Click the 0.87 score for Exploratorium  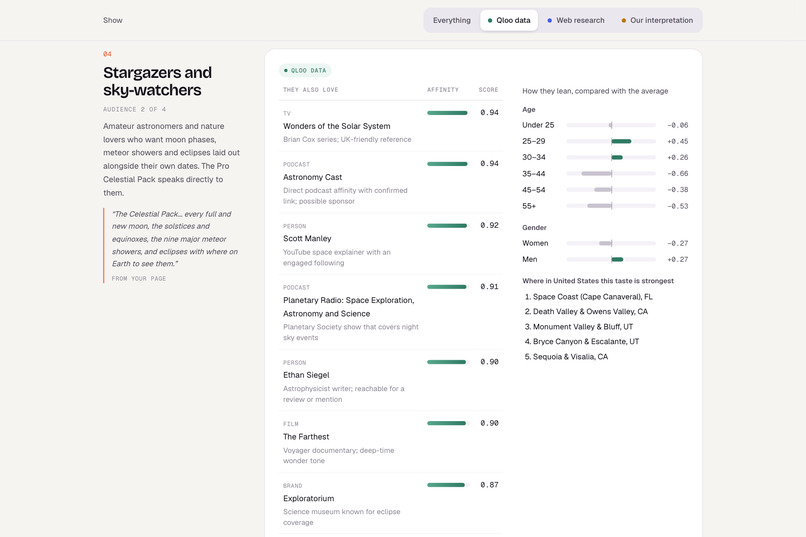pyautogui.click(x=489, y=485)
